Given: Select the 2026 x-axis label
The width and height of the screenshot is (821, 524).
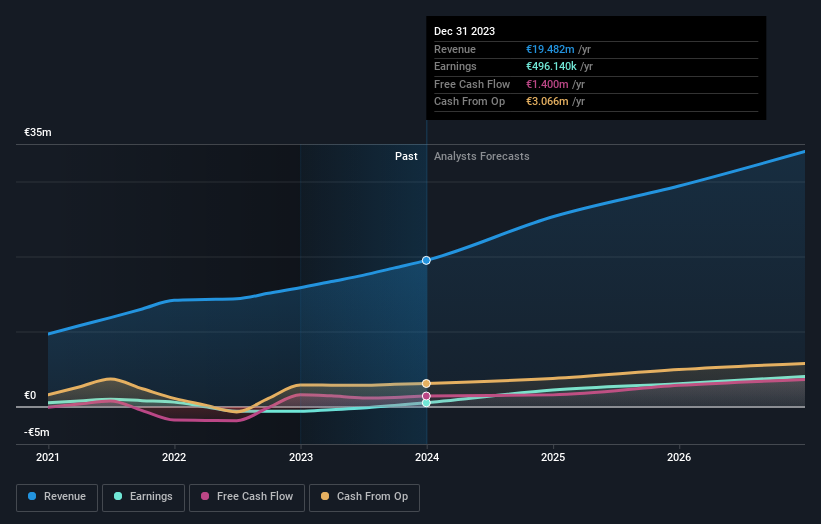Looking at the screenshot, I should click(x=679, y=457).
